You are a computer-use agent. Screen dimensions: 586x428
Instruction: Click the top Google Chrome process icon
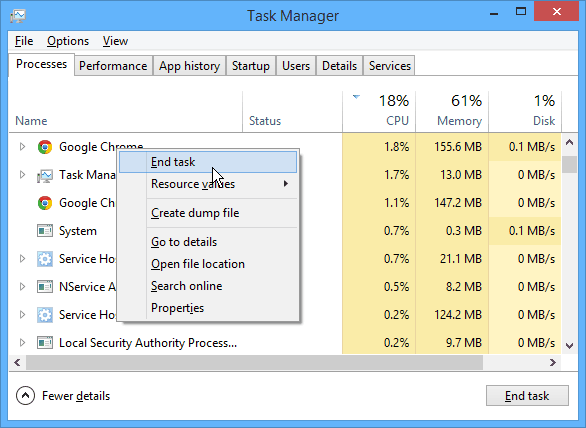[45, 147]
